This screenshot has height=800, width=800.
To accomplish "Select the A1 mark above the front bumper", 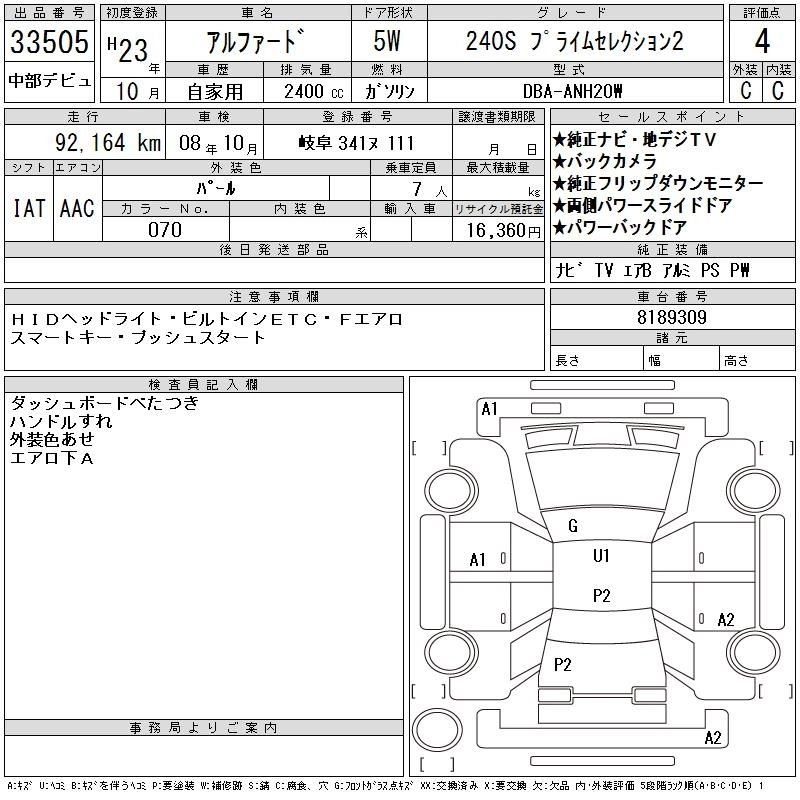I will pos(489,409).
